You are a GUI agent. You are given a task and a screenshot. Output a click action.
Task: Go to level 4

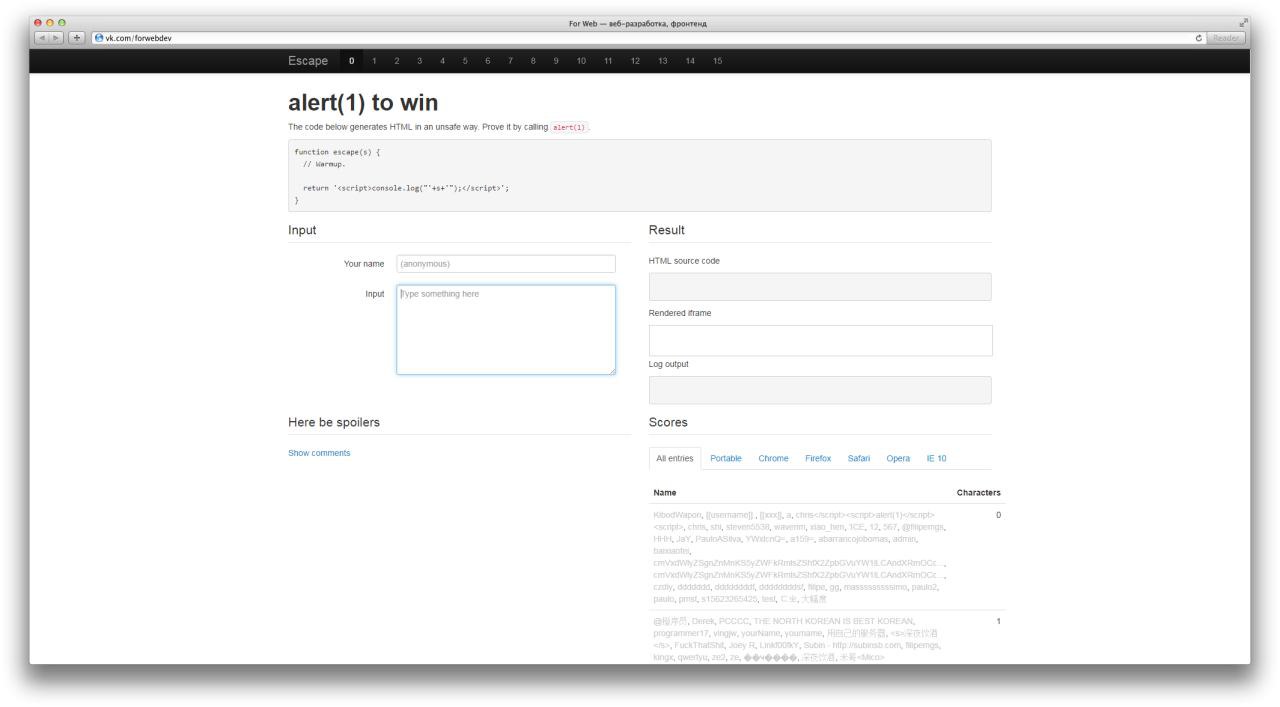443,61
